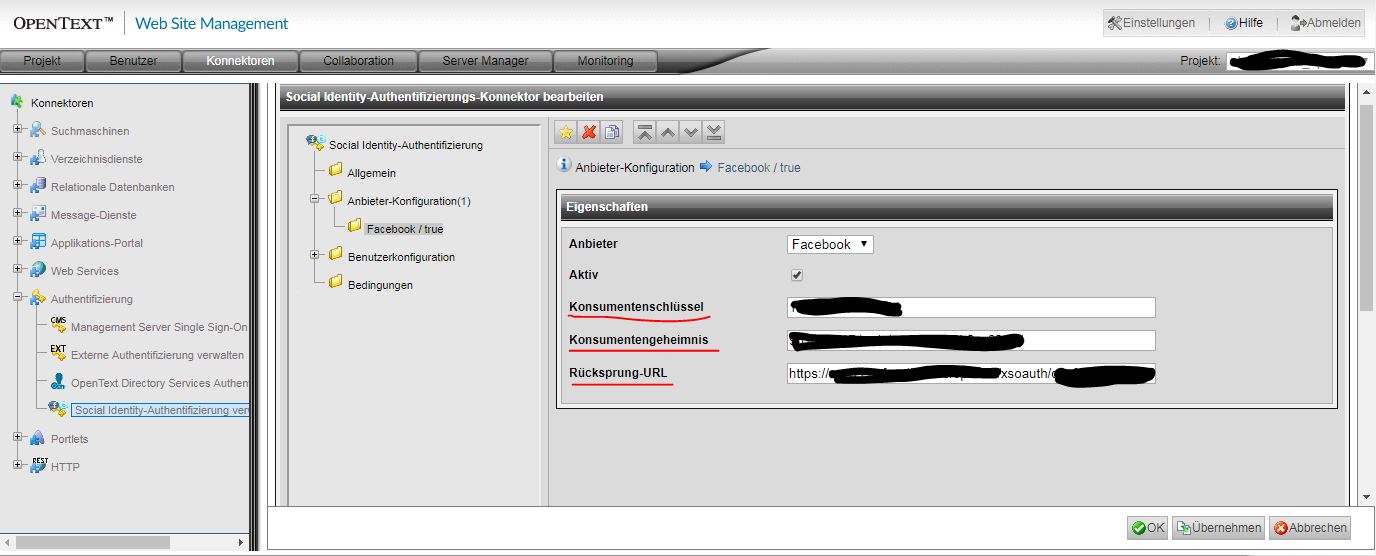The image size is (1376, 556).
Task: Click the Konsumentengeheimnis input field
Action: 971,340
